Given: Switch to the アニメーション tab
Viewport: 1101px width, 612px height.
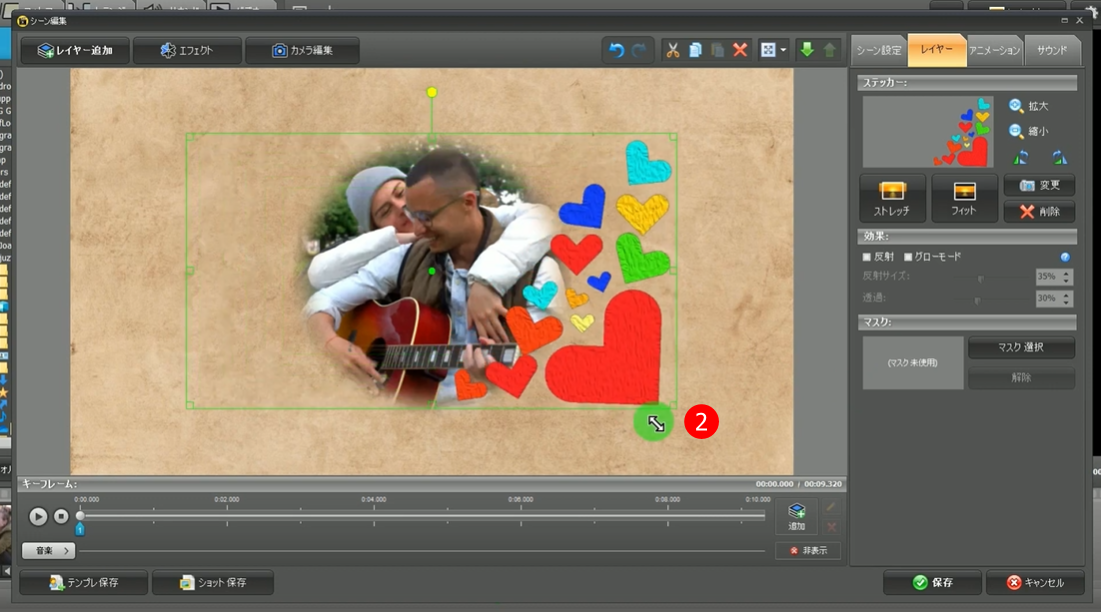Looking at the screenshot, I should pos(995,50).
